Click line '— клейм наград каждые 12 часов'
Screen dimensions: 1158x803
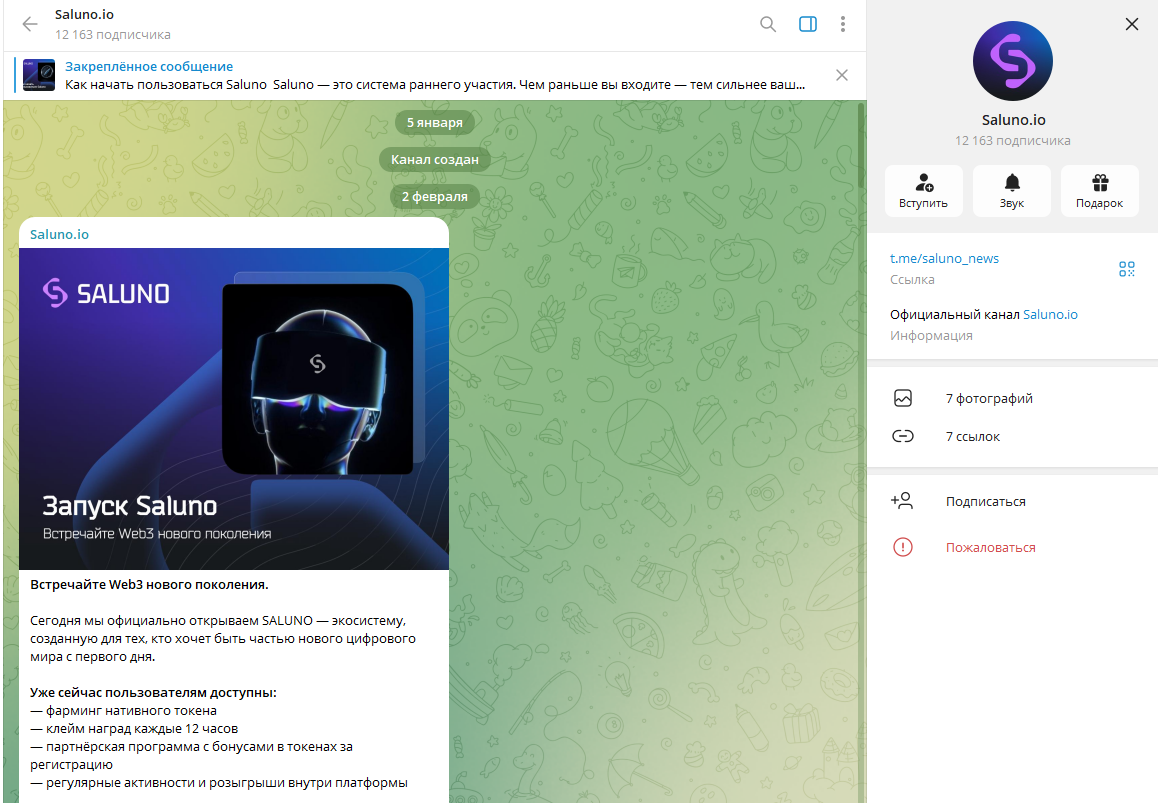[x=134, y=729]
